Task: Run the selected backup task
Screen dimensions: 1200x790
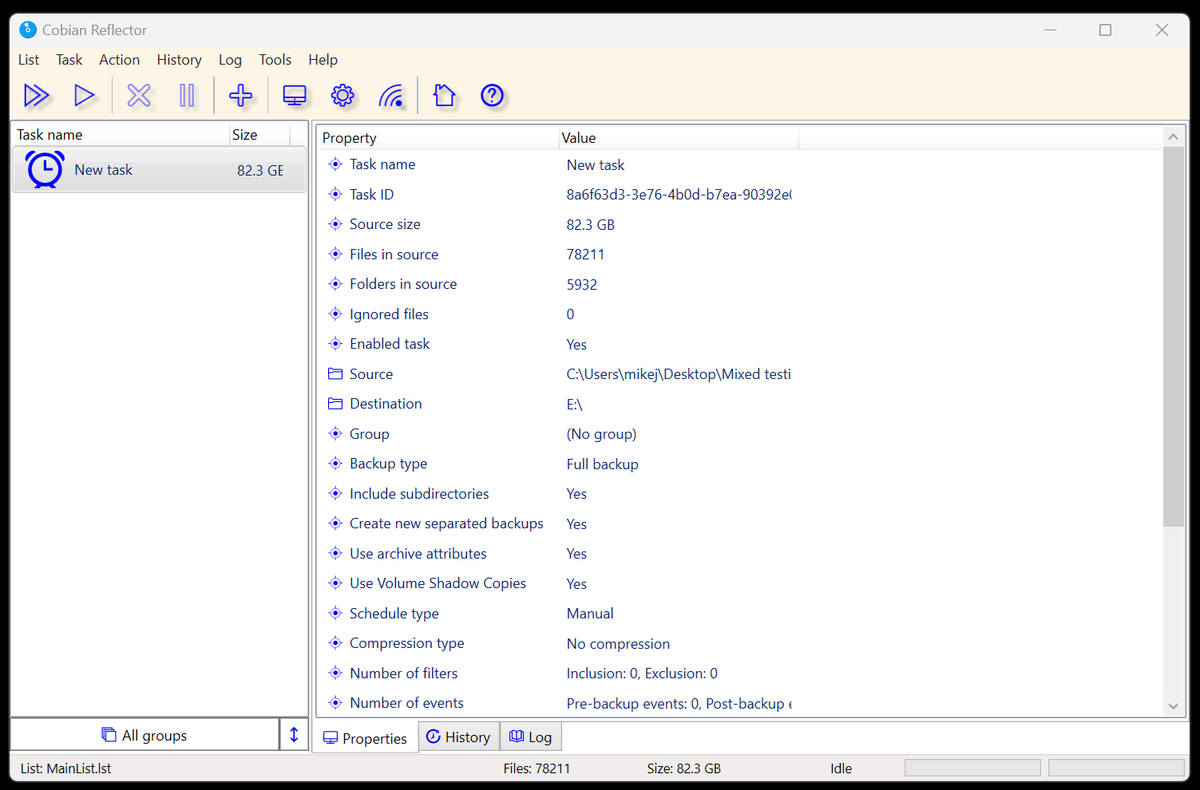Action: point(85,95)
